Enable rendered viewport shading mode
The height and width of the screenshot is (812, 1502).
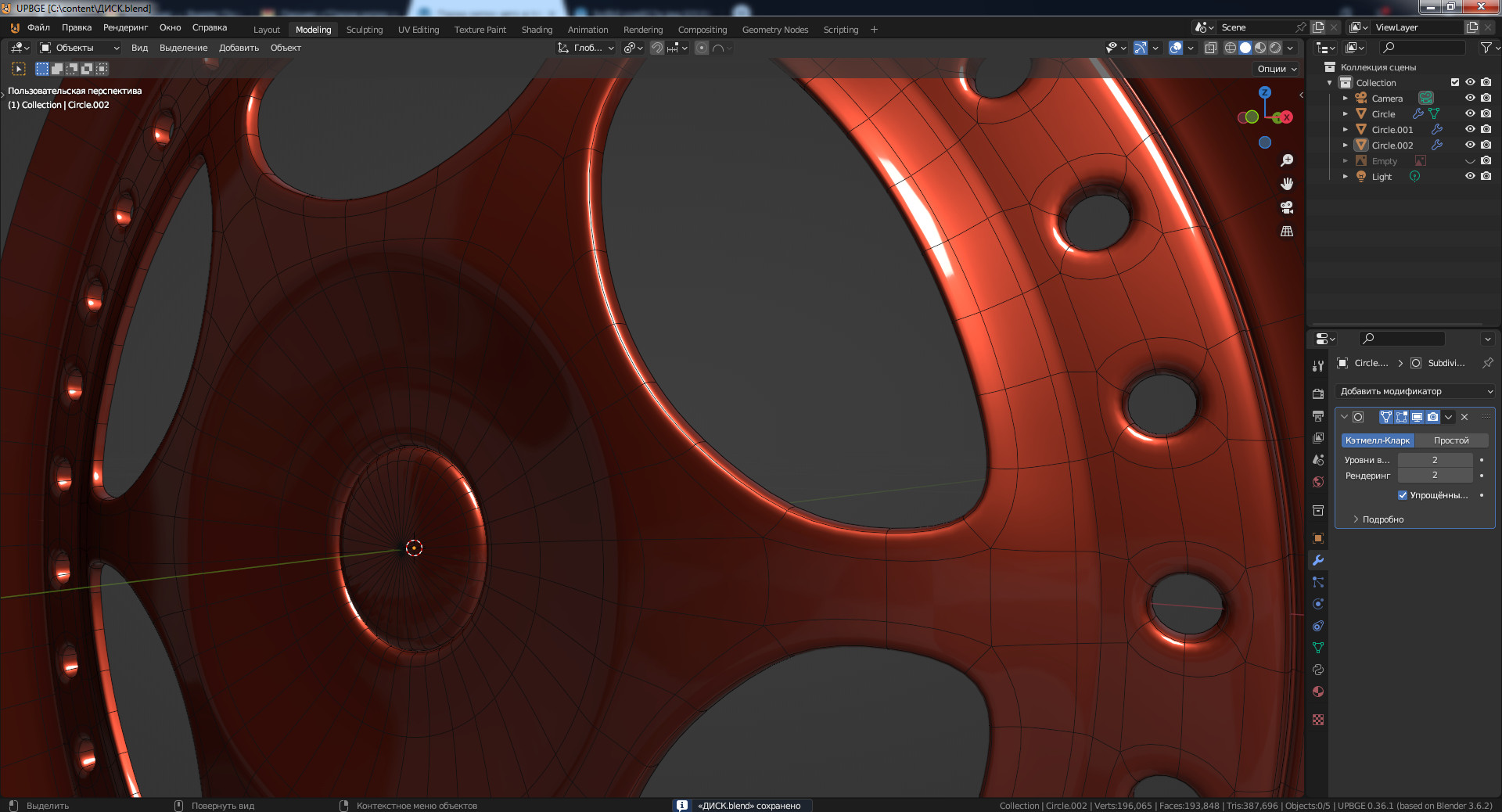[1275, 48]
